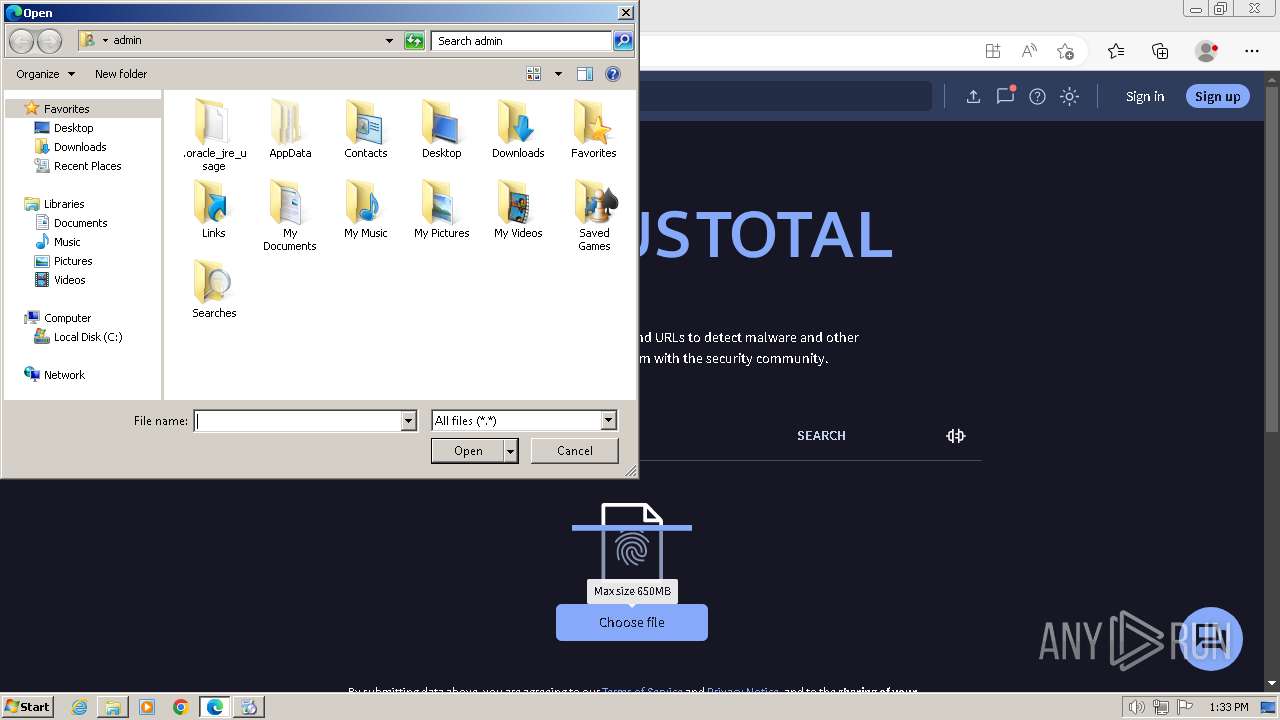Image resolution: width=1280 pixels, height=720 pixels.
Task: Open Chrome from the taskbar
Action: tap(181, 707)
